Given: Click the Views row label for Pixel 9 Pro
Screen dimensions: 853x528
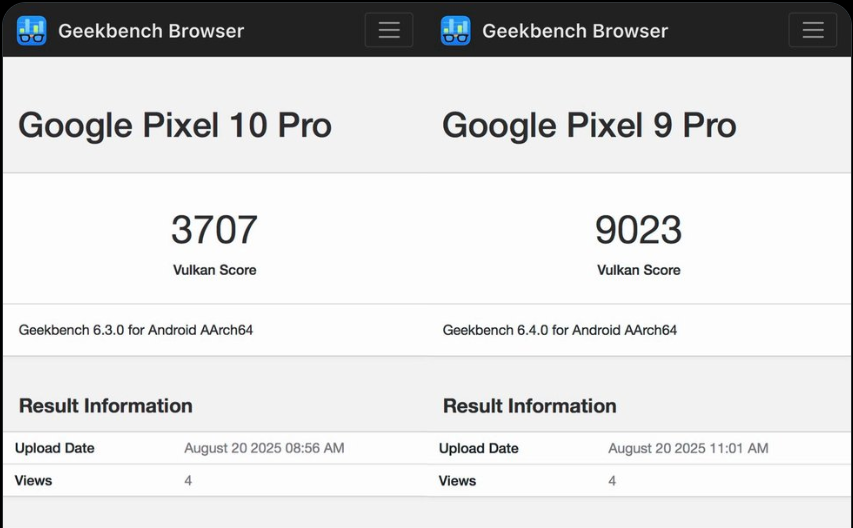Looking at the screenshot, I should [x=457, y=481].
